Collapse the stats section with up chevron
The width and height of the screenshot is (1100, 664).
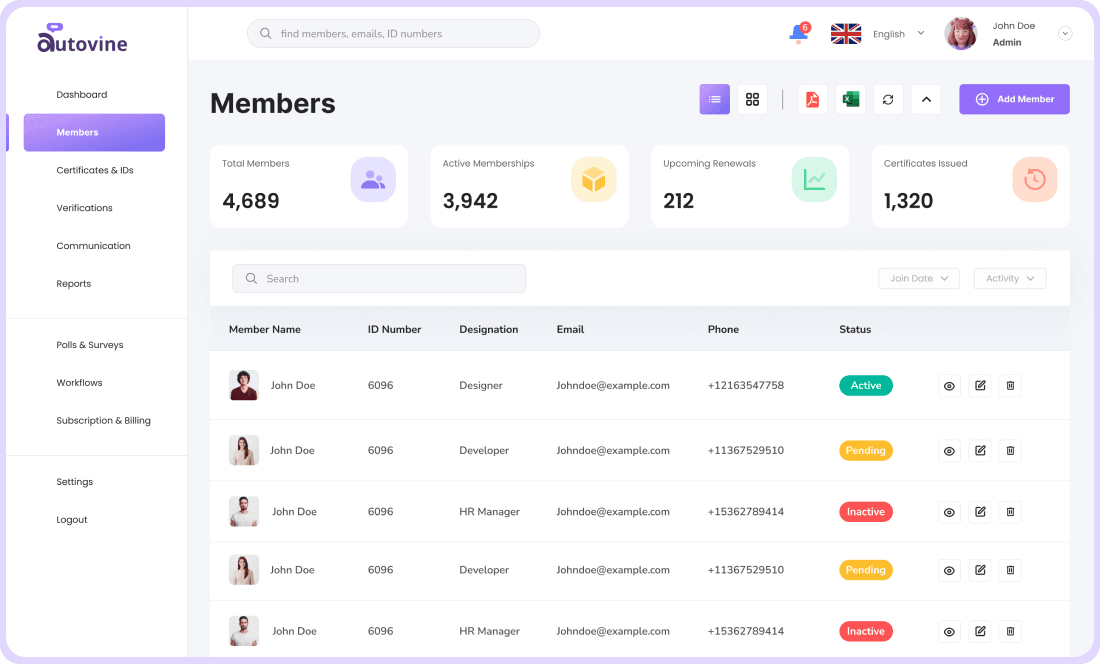[926, 99]
